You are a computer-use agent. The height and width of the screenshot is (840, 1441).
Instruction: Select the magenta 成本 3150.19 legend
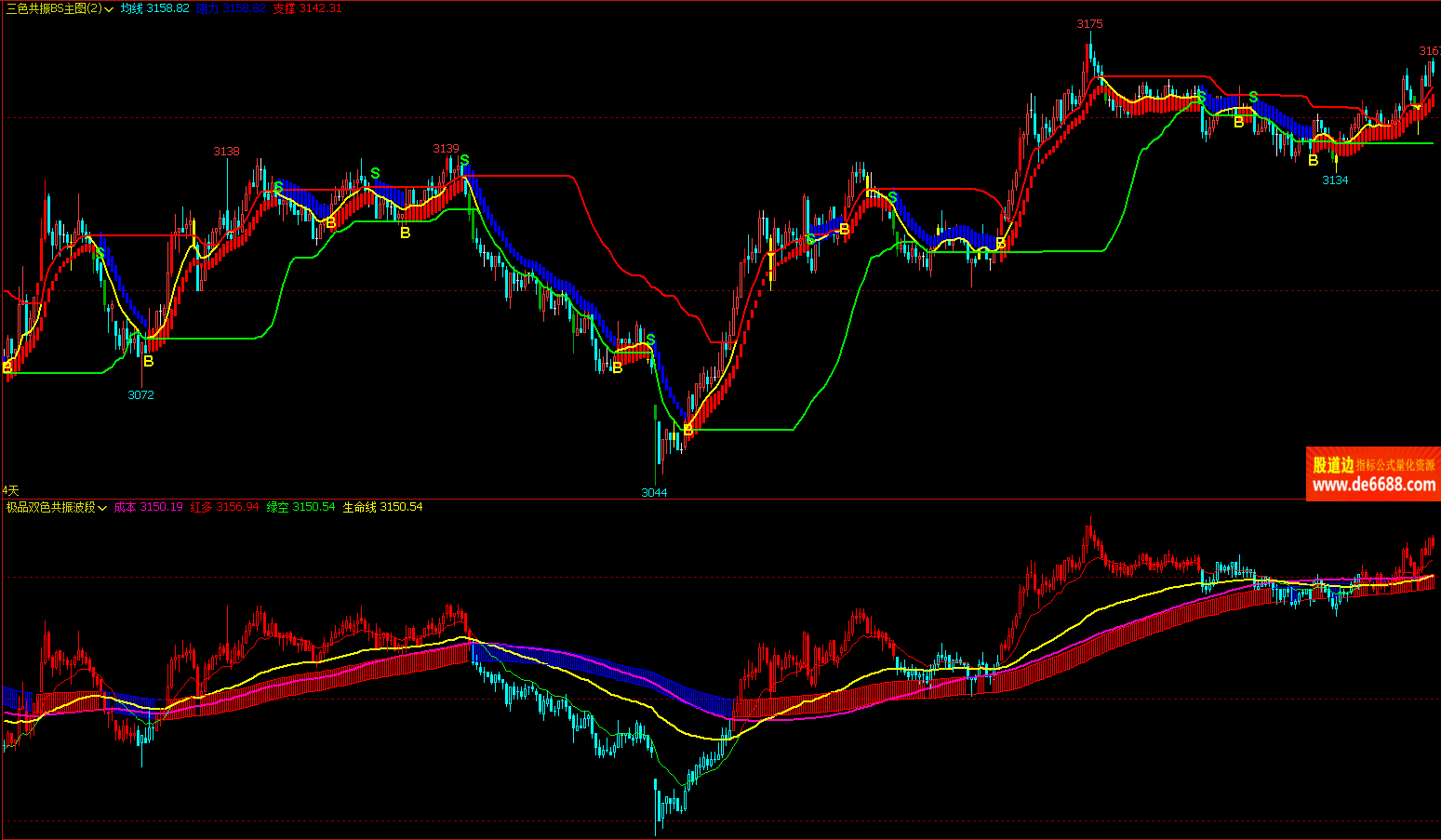[x=148, y=507]
